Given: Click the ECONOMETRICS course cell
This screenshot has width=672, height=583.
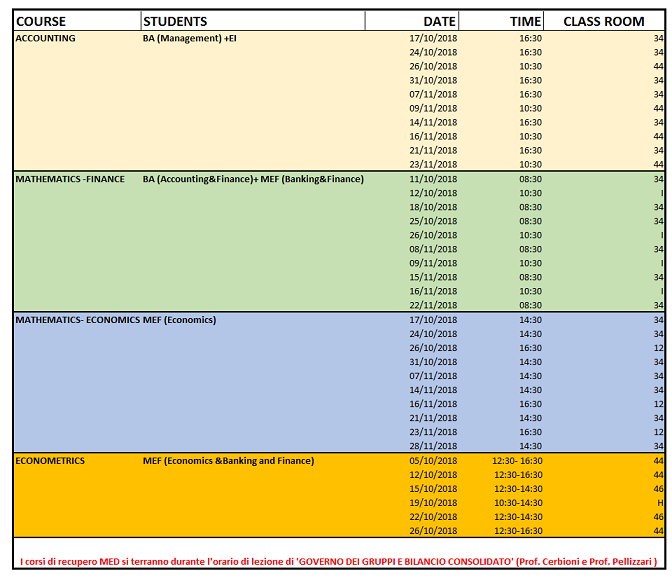Looking at the screenshot, I should point(50,460).
